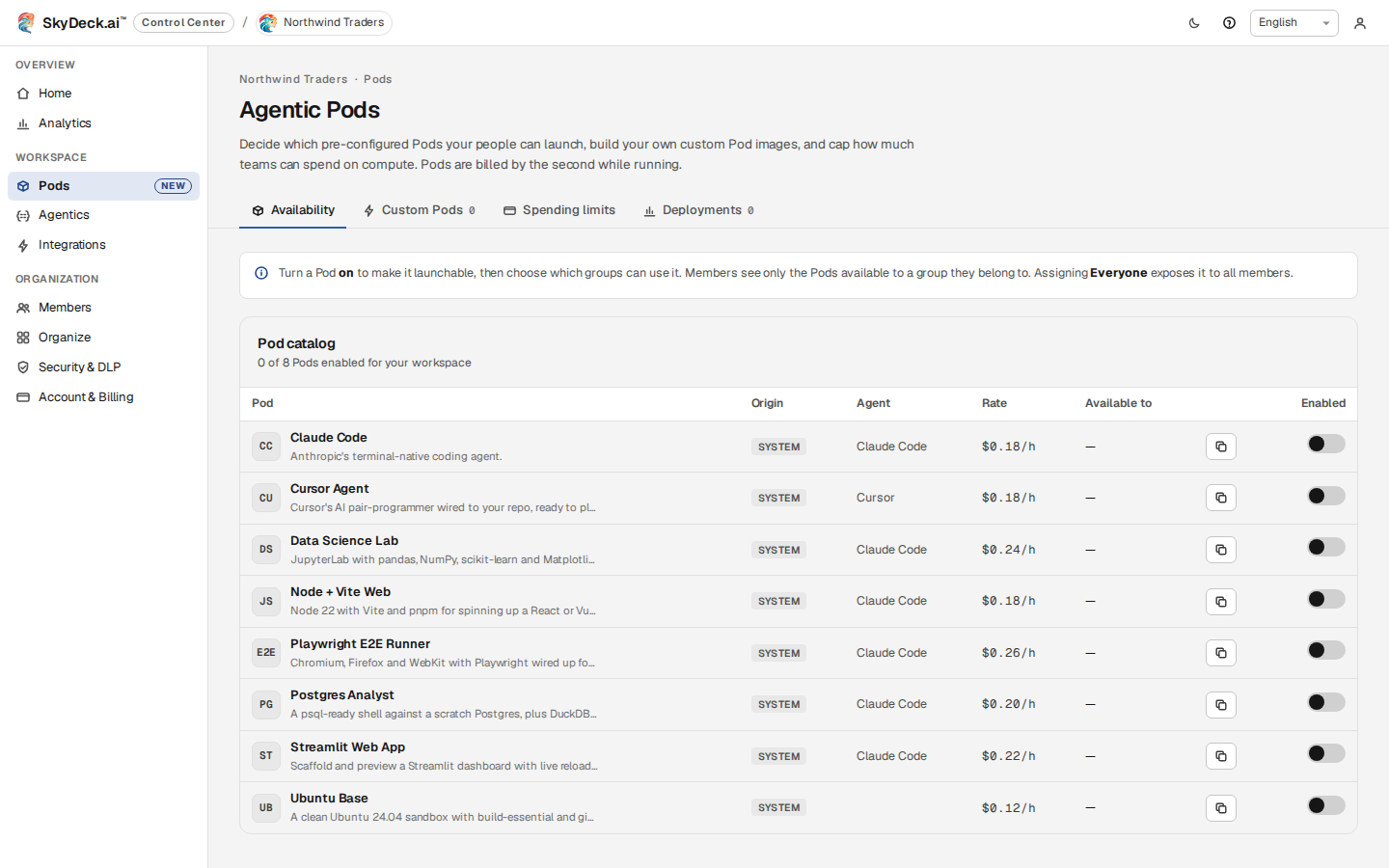Open Northwind Traders workspace switcher
Image resolution: width=1389 pixels, height=868 pixels.
(x=324, y=22)
